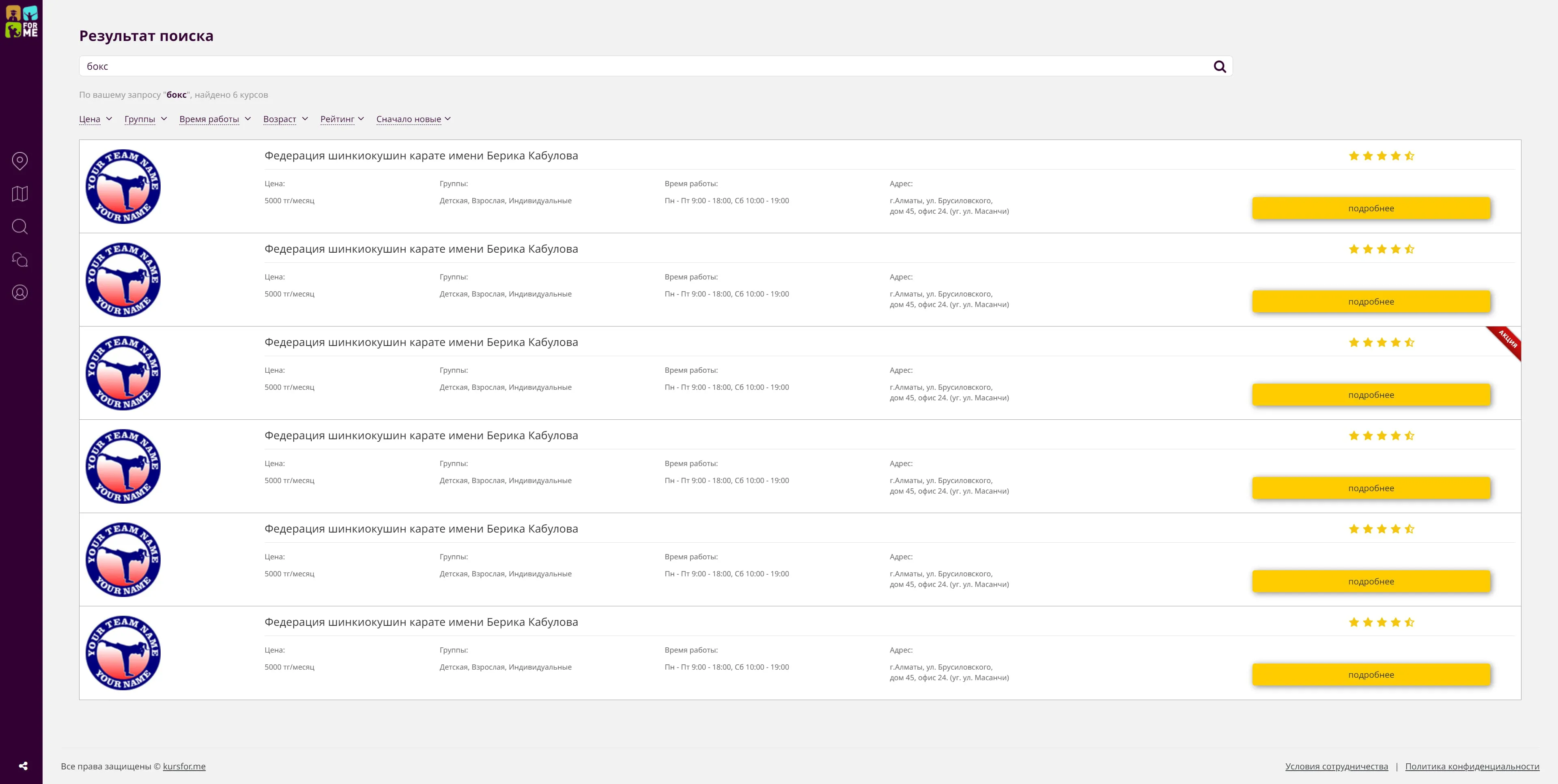
Task: Click the share icon in sidebar bottom
Action: (x=23, y=766)
